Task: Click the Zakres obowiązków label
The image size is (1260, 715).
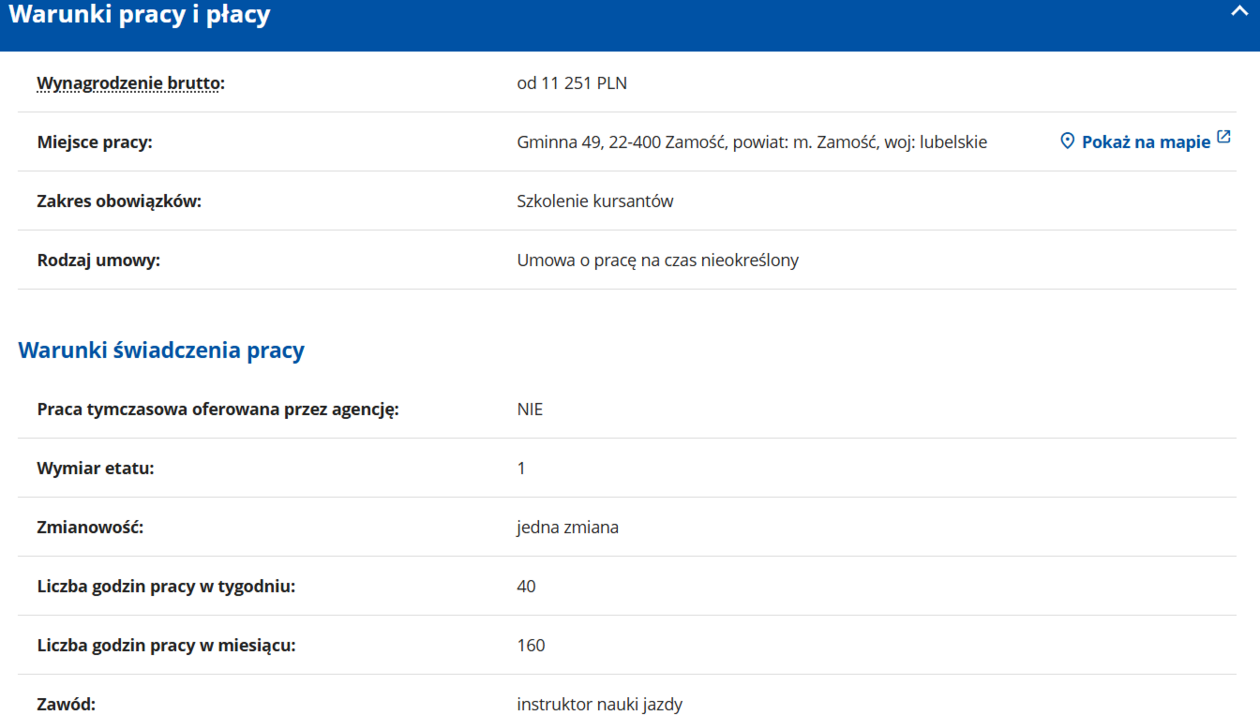Action: tap(119, 201)
